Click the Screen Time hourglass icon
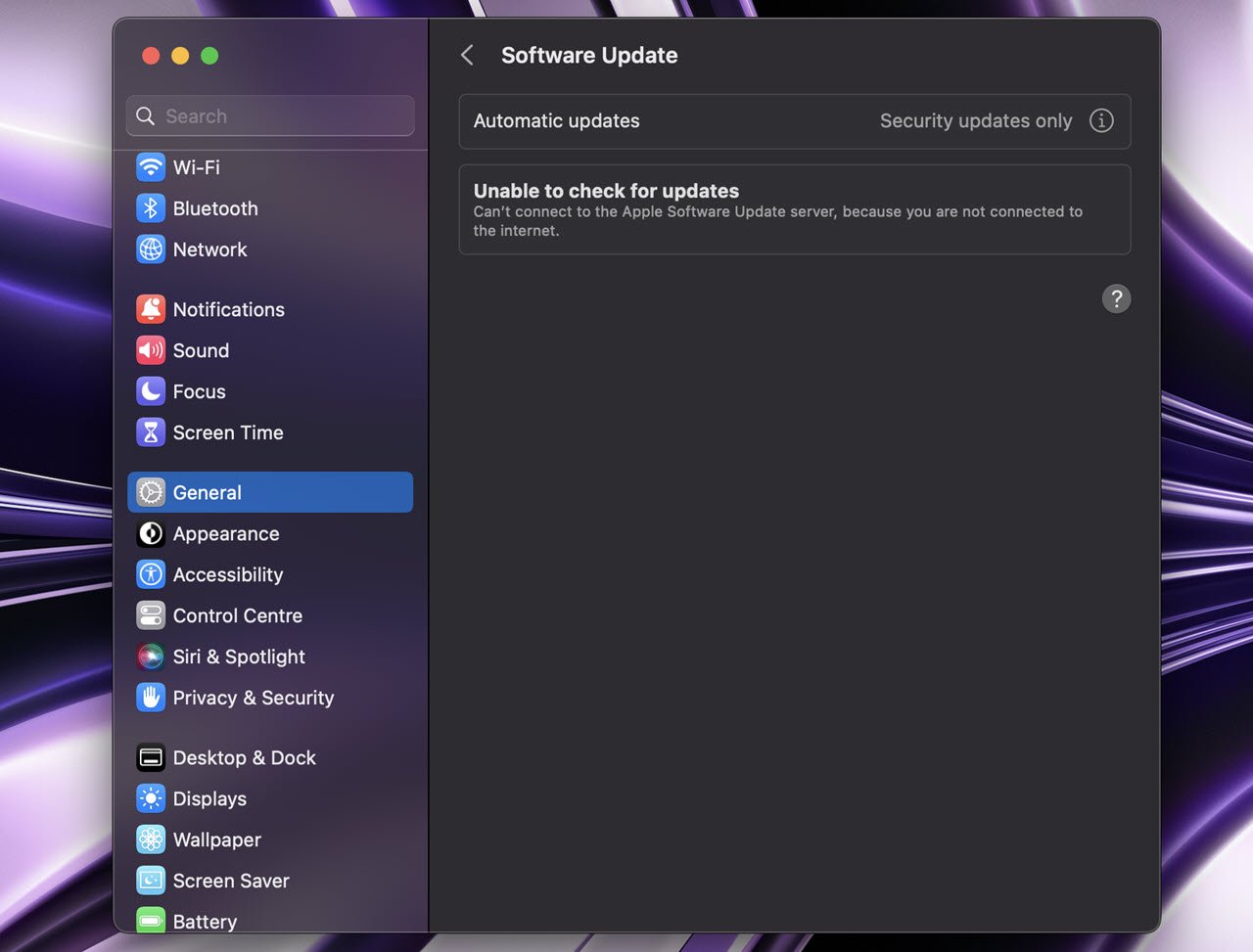 click(x=151, y=431)
